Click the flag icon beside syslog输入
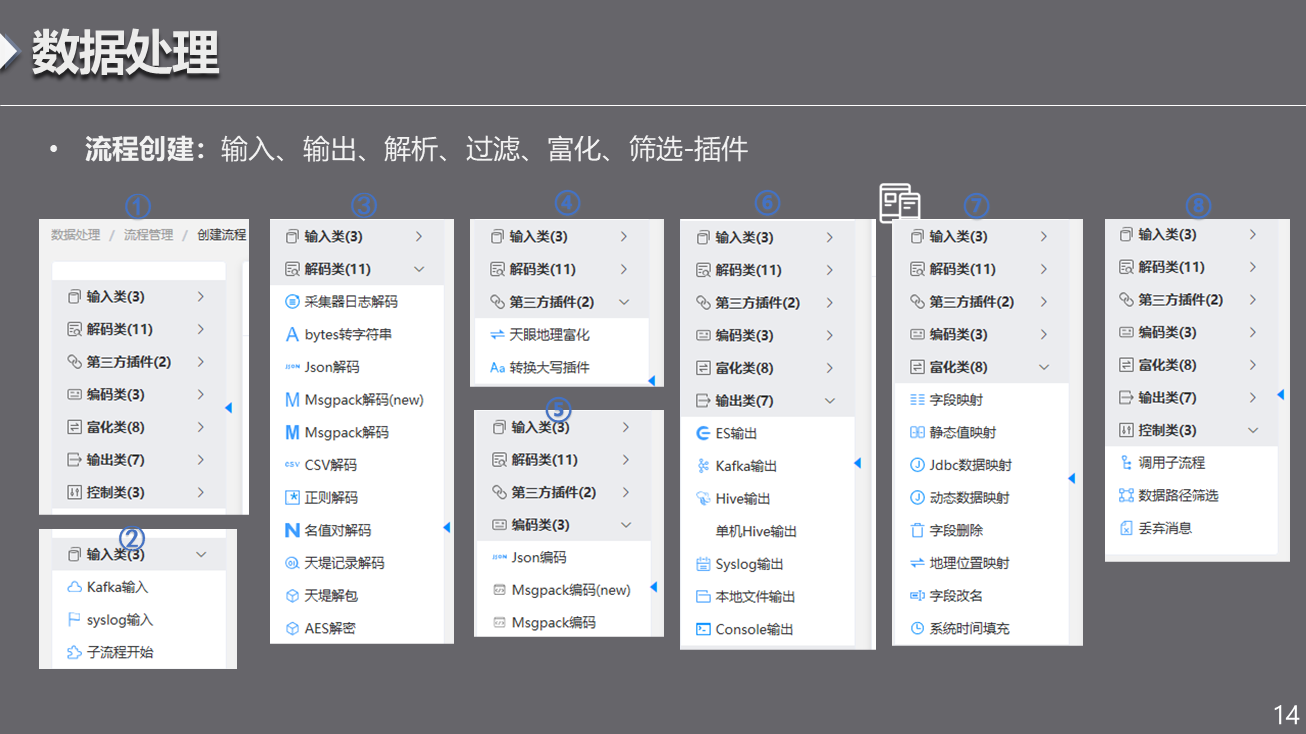This screenshot has height=734, width=1306. (74, 620)
